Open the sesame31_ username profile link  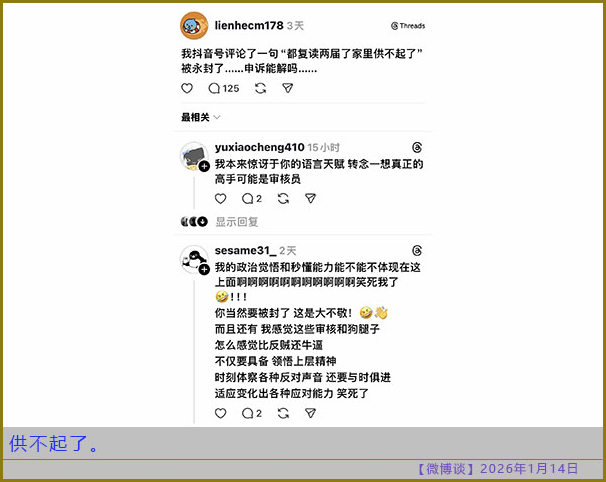pos(245,250)
